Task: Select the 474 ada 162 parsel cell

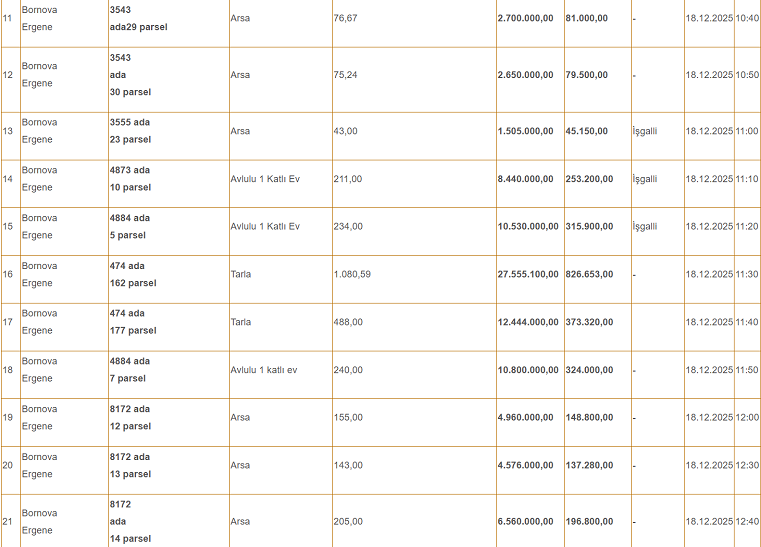Action: click(x=132, y=274)
